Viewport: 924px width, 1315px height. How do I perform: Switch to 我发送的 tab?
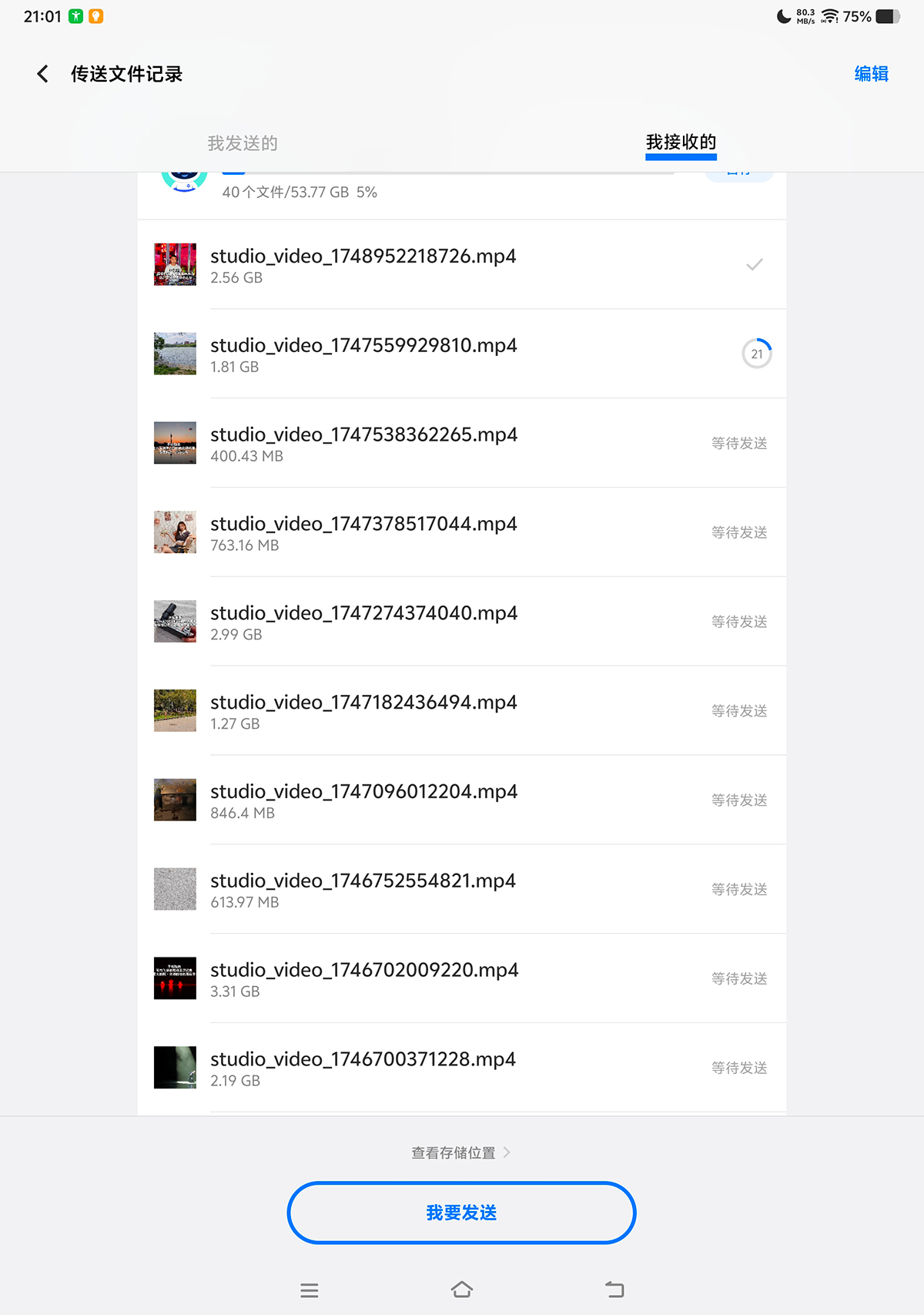243,143
